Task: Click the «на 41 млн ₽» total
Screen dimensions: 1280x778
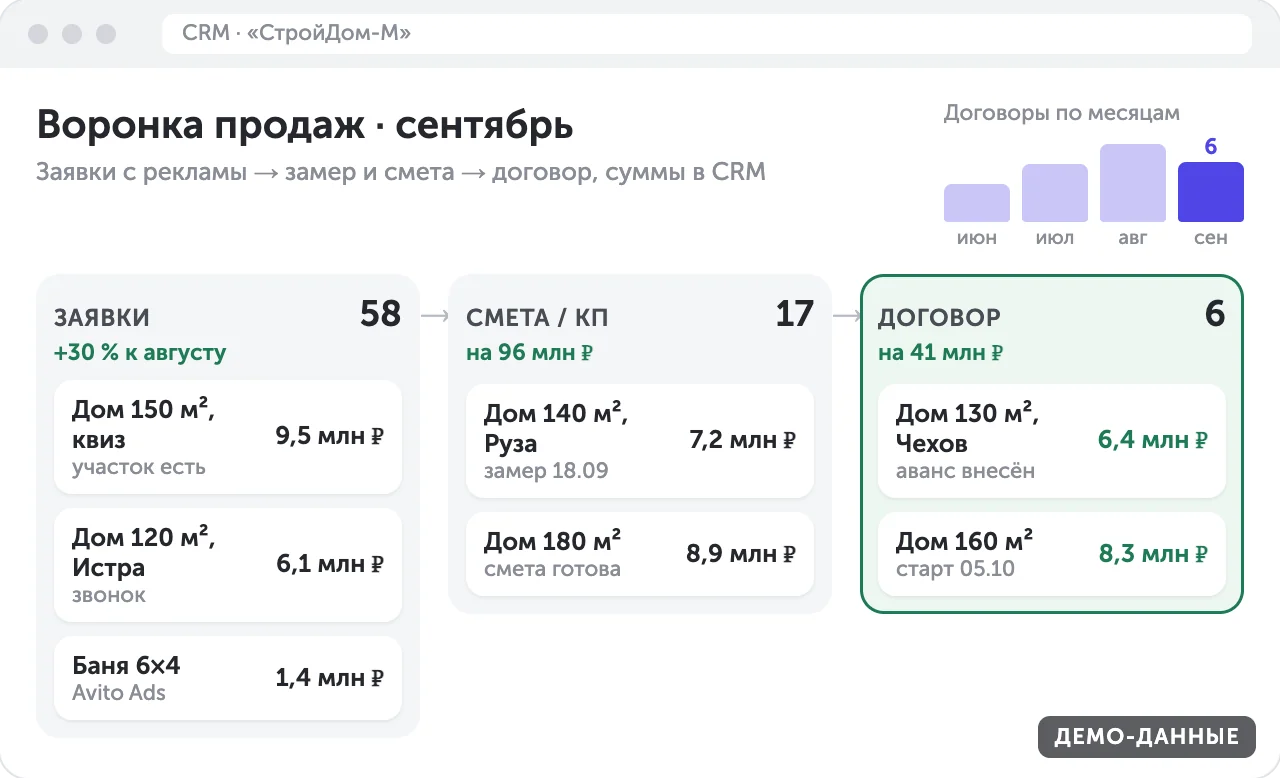Action: (x=941, y=353)
